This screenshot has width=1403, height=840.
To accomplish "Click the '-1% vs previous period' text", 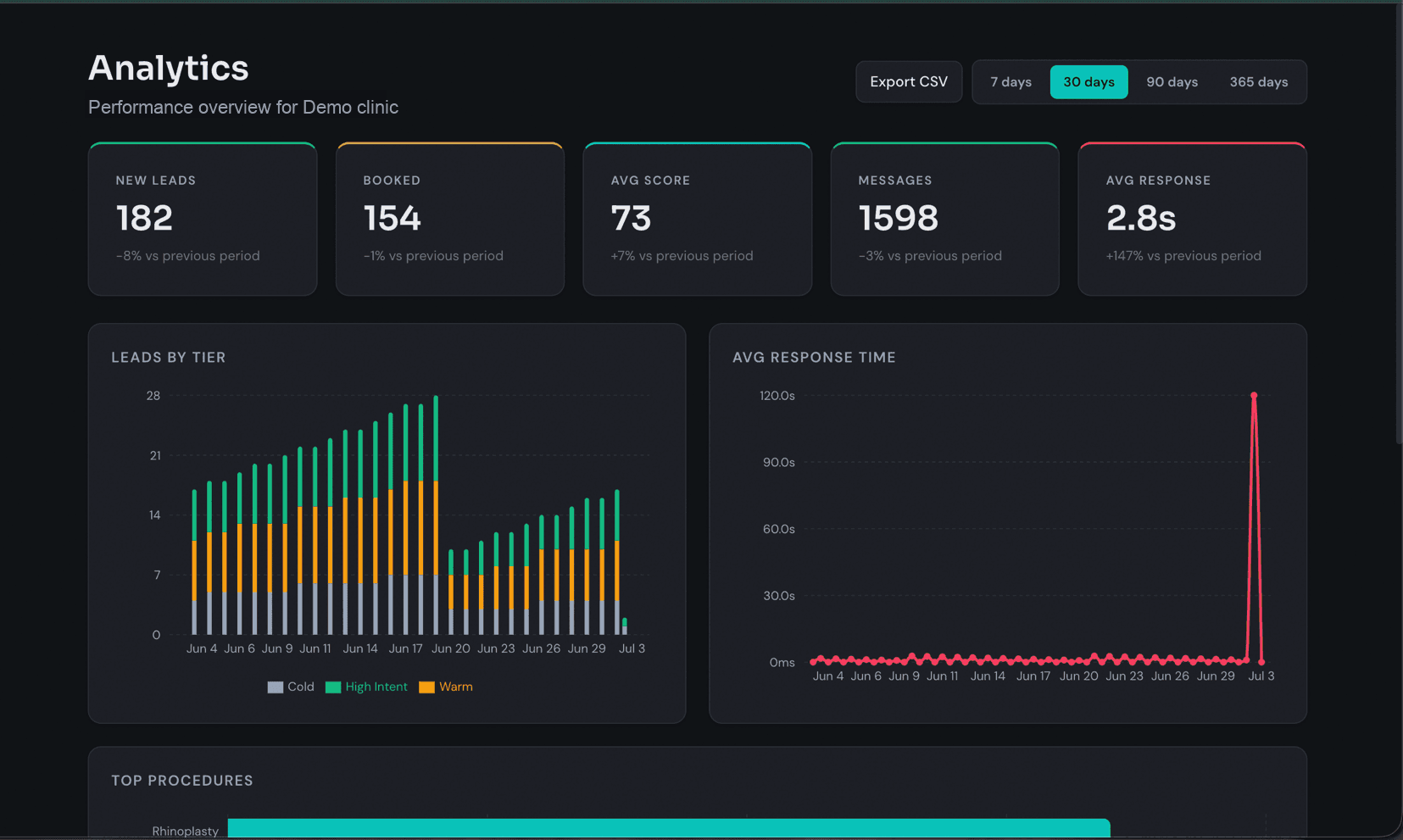I will (433, 256).
